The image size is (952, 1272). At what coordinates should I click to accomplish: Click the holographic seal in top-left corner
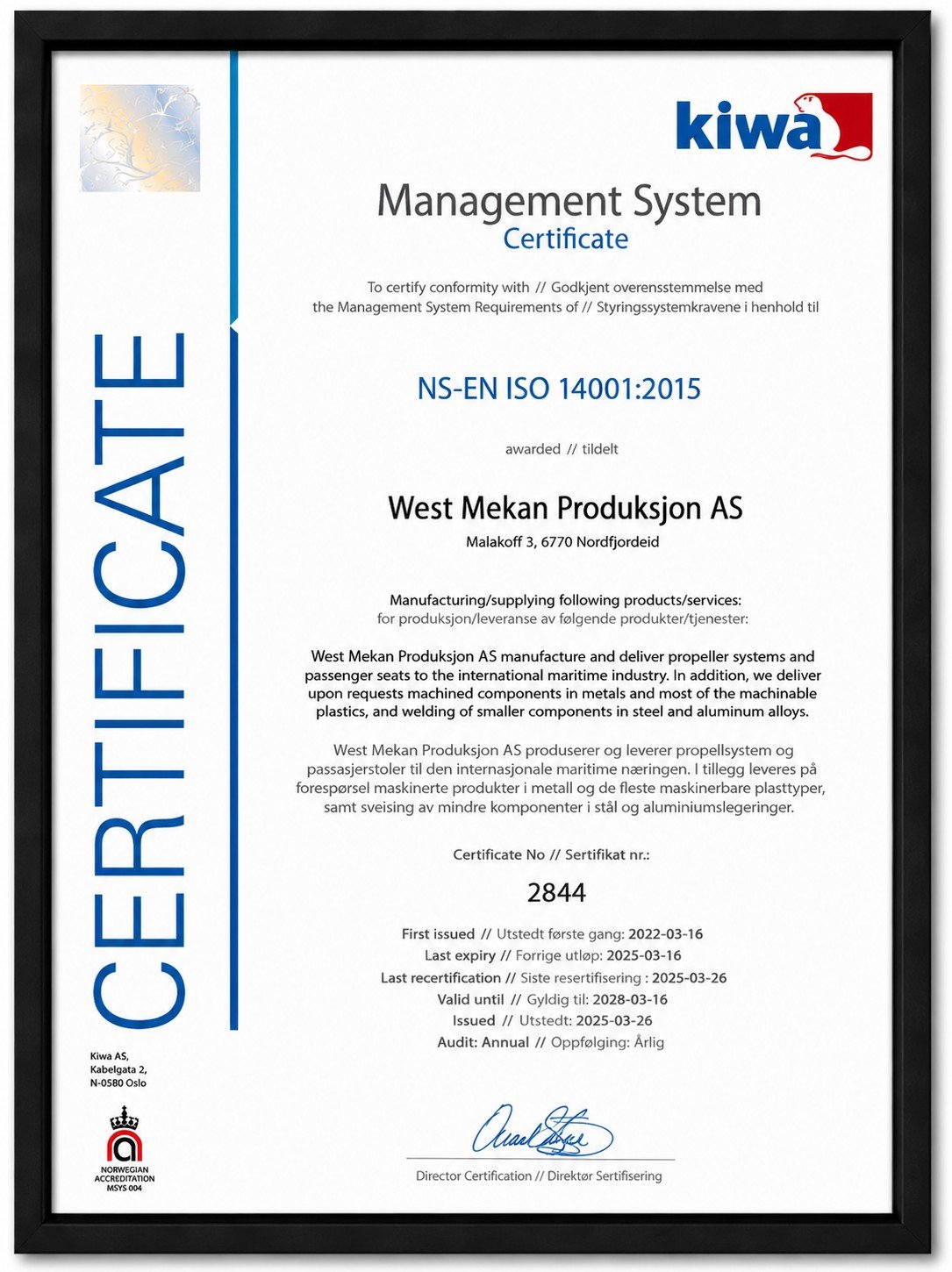140,138
